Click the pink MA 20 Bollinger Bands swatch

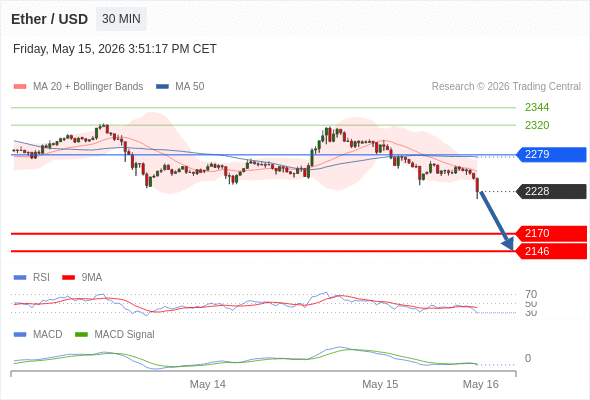[20, 87]
